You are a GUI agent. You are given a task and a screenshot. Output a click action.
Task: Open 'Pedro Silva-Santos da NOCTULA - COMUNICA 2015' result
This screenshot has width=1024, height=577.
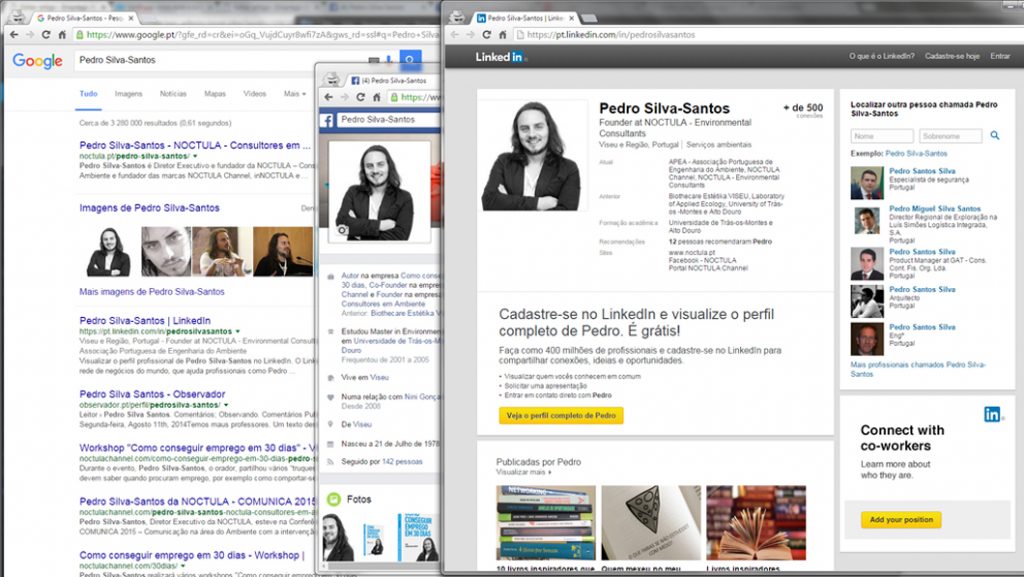(x=197, y=502)
